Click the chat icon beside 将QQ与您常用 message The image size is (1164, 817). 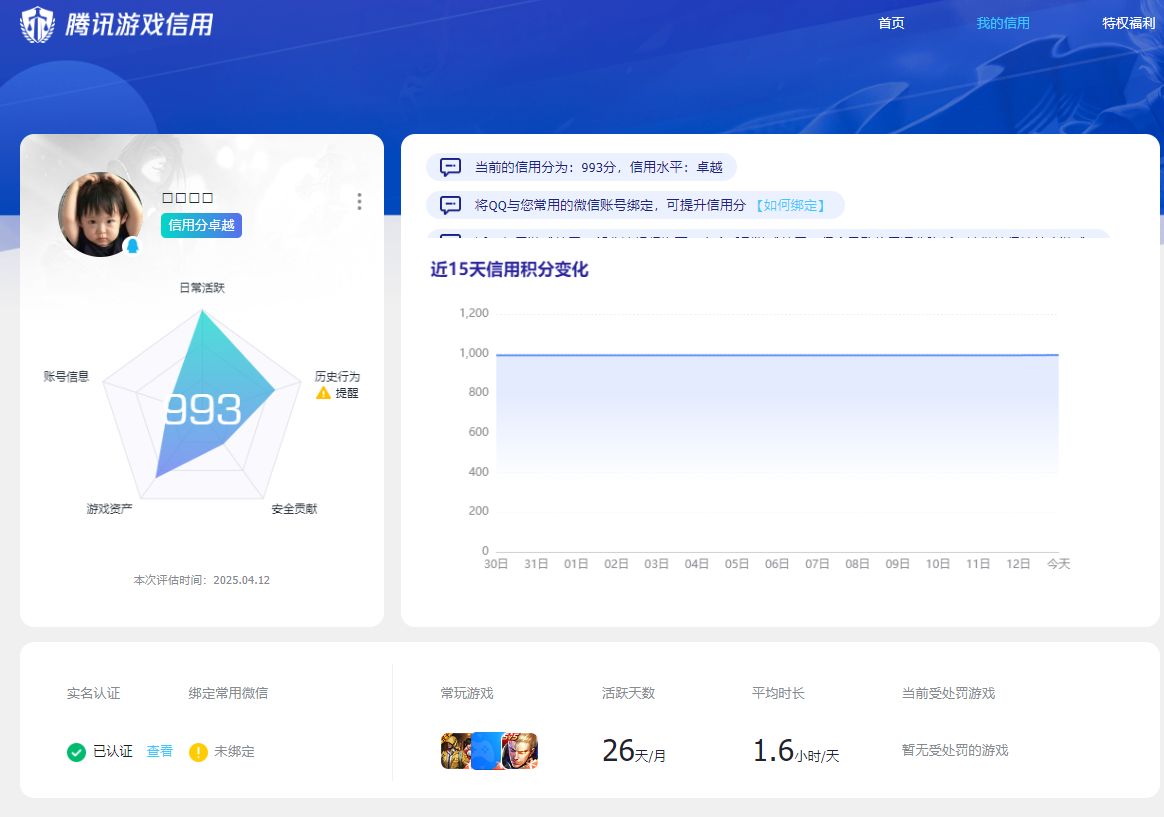click(451, 205)
